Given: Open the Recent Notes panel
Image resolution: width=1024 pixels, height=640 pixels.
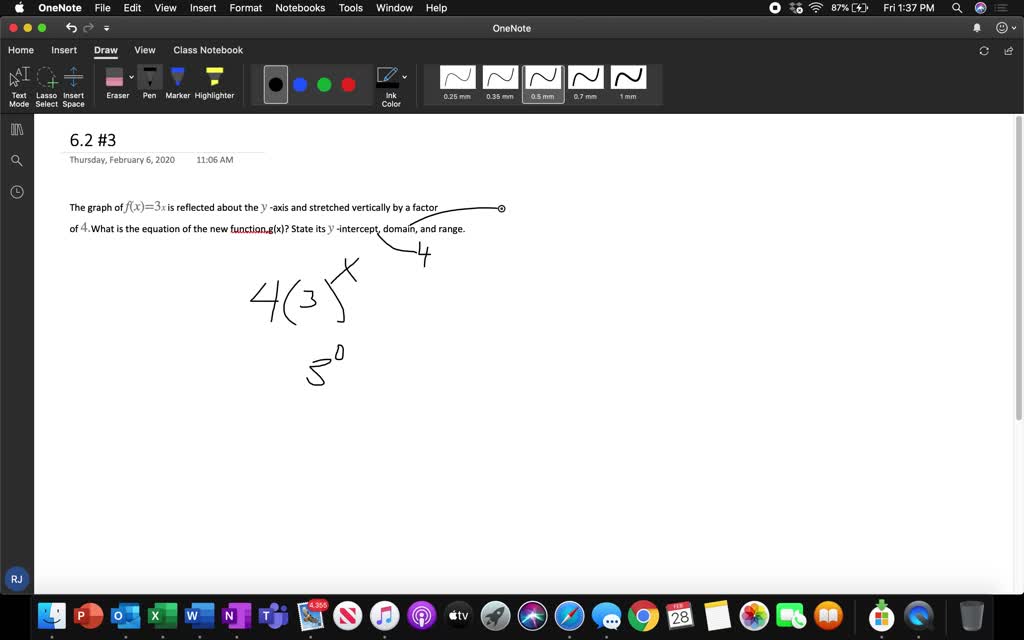Looking at the screenshot, I should (x=16, y=192).
